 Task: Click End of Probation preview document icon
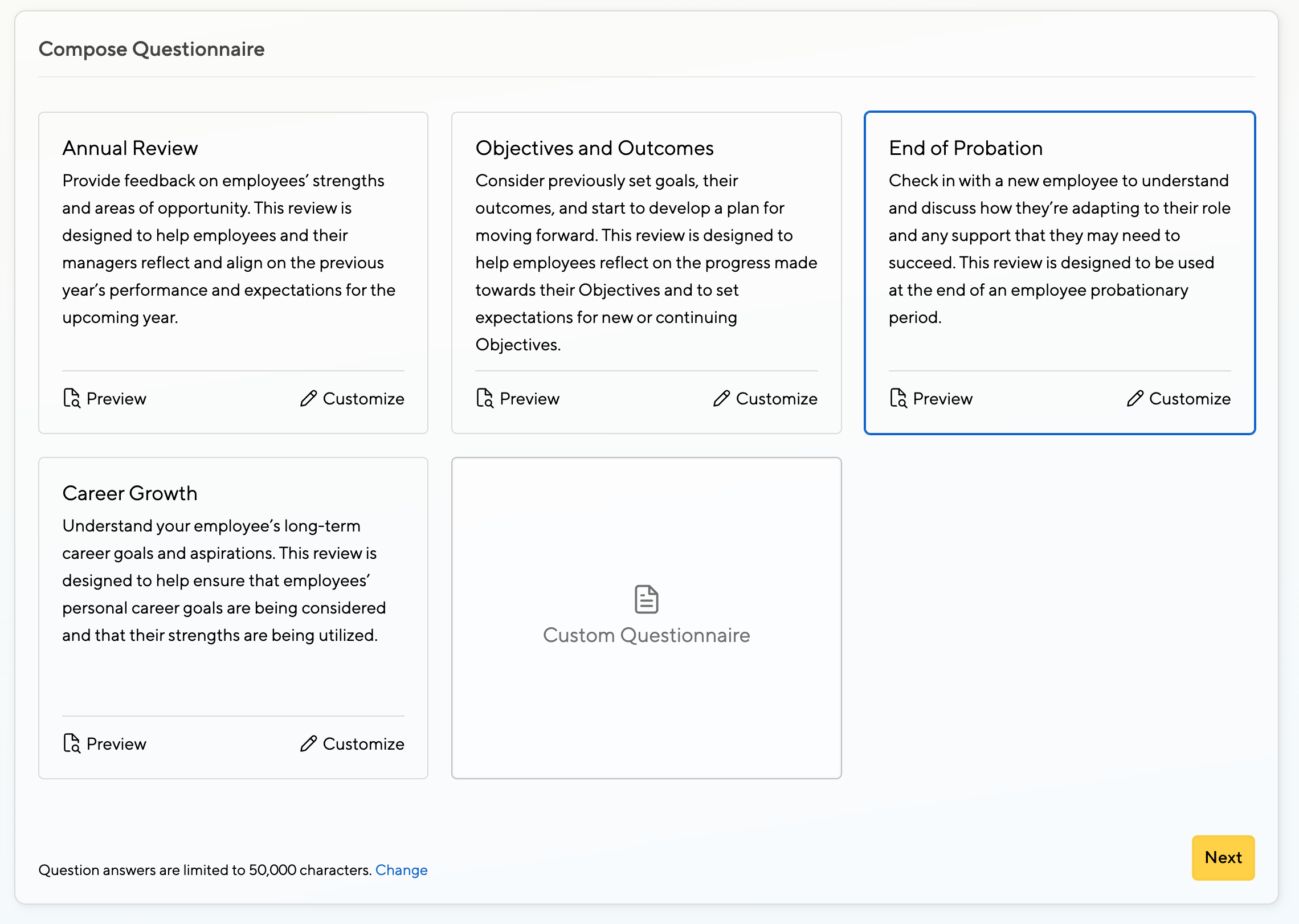[898, 398]
